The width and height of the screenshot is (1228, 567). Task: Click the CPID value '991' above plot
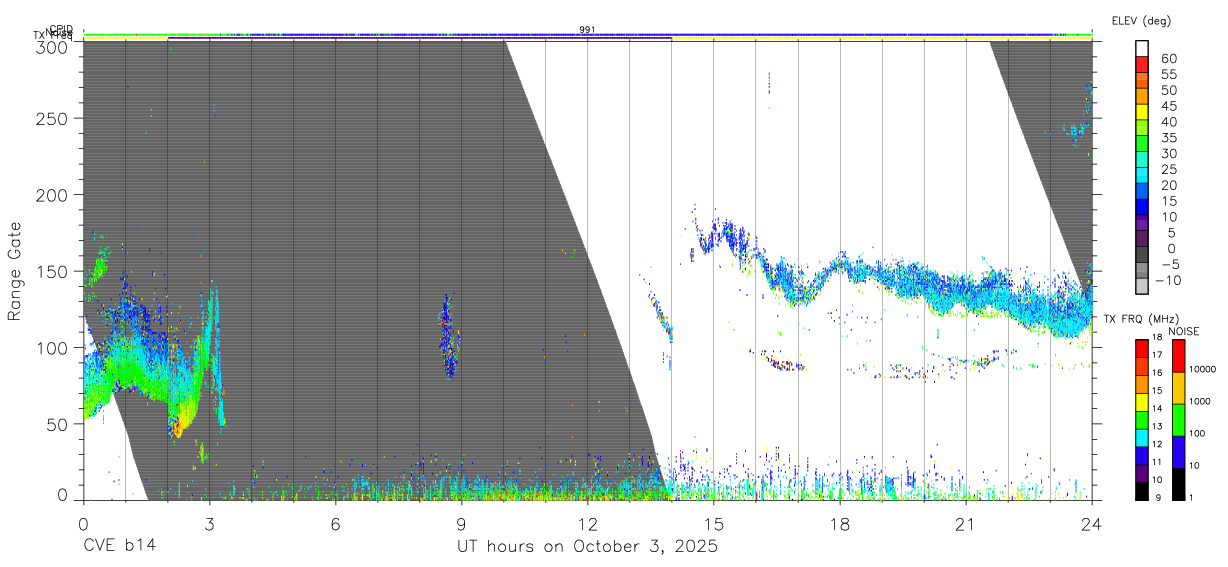[x=588, y=30]
